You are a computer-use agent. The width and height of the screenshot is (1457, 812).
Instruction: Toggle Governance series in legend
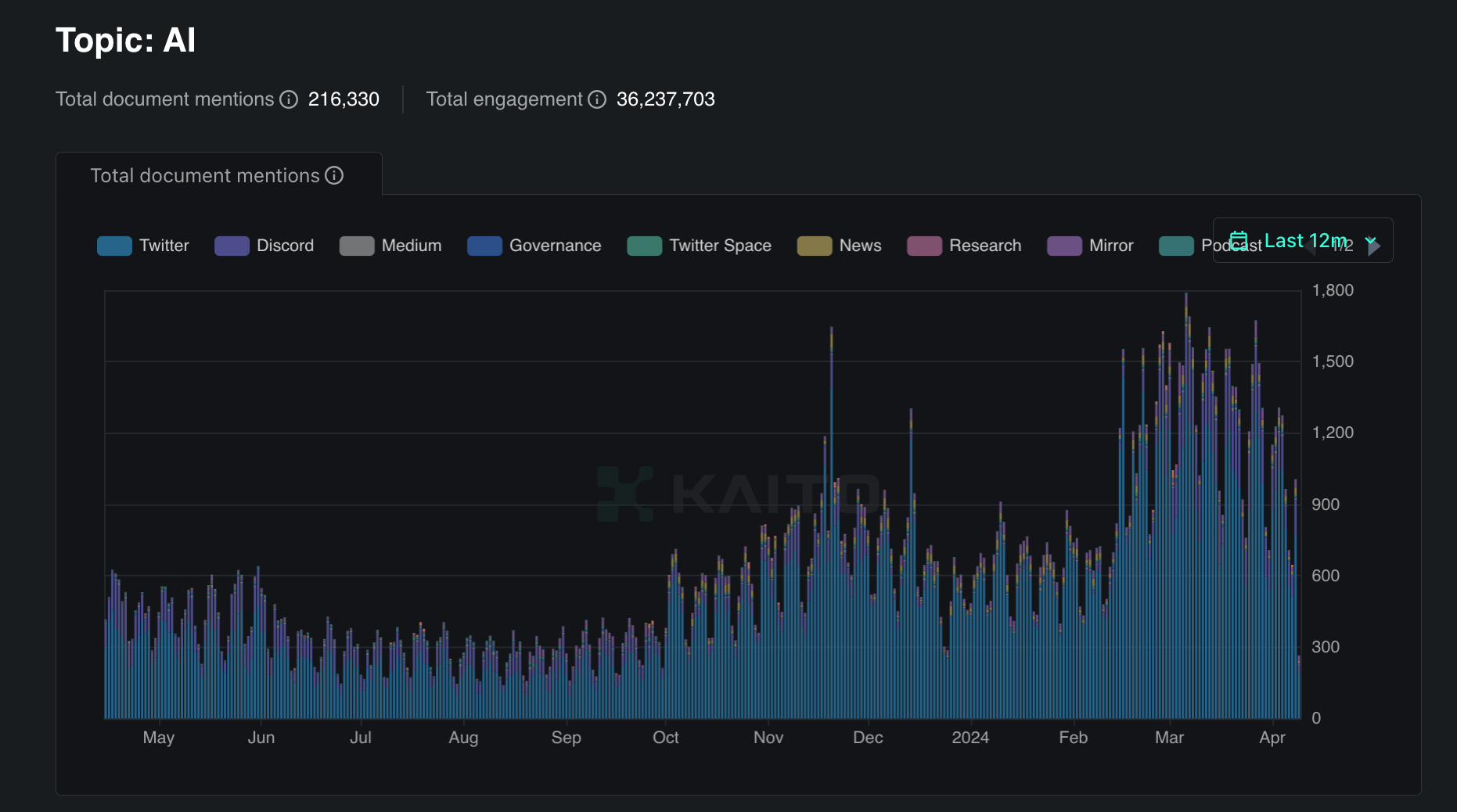(x=534, y=246)
